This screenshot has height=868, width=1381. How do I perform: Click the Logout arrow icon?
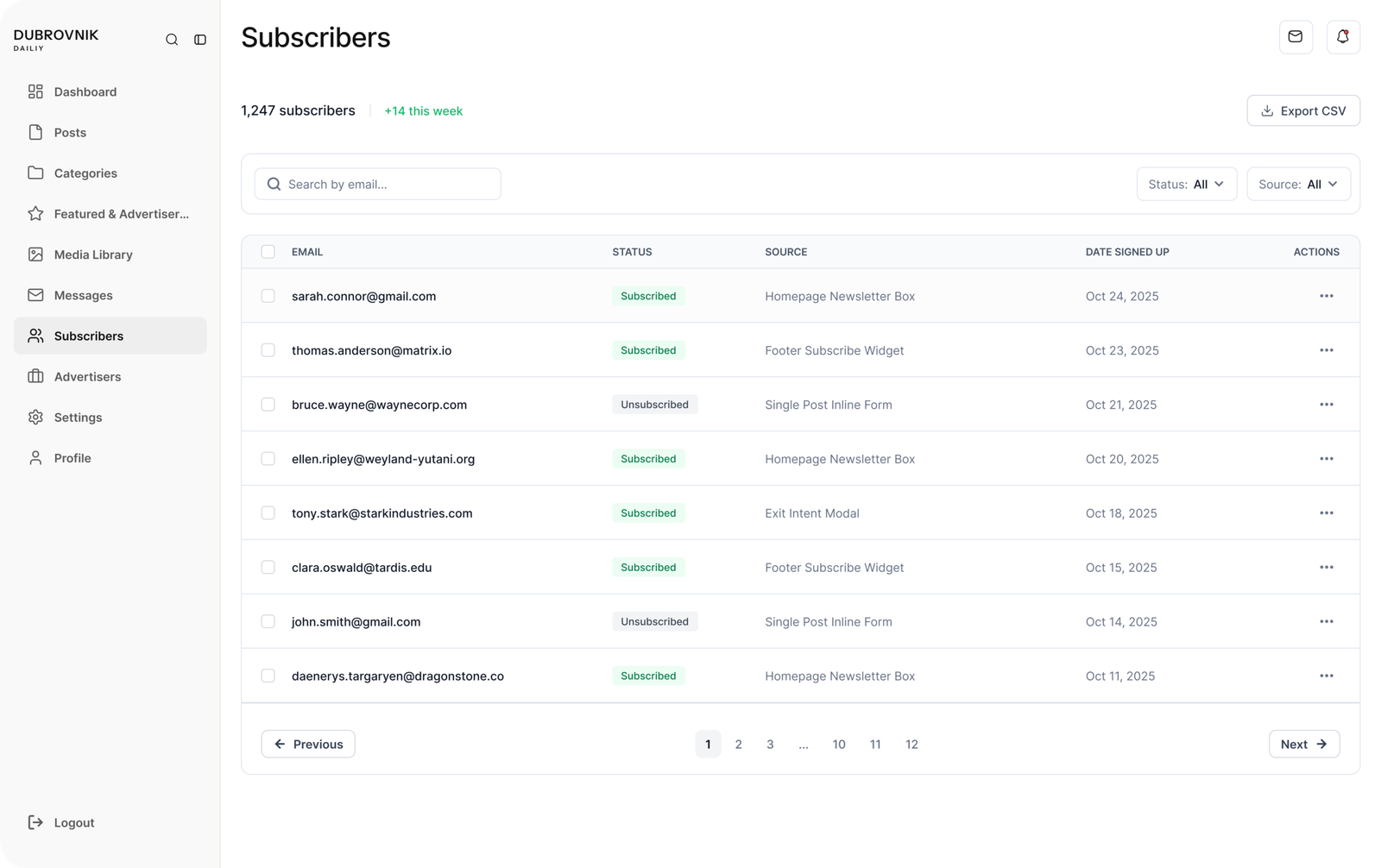pos(35,822)
